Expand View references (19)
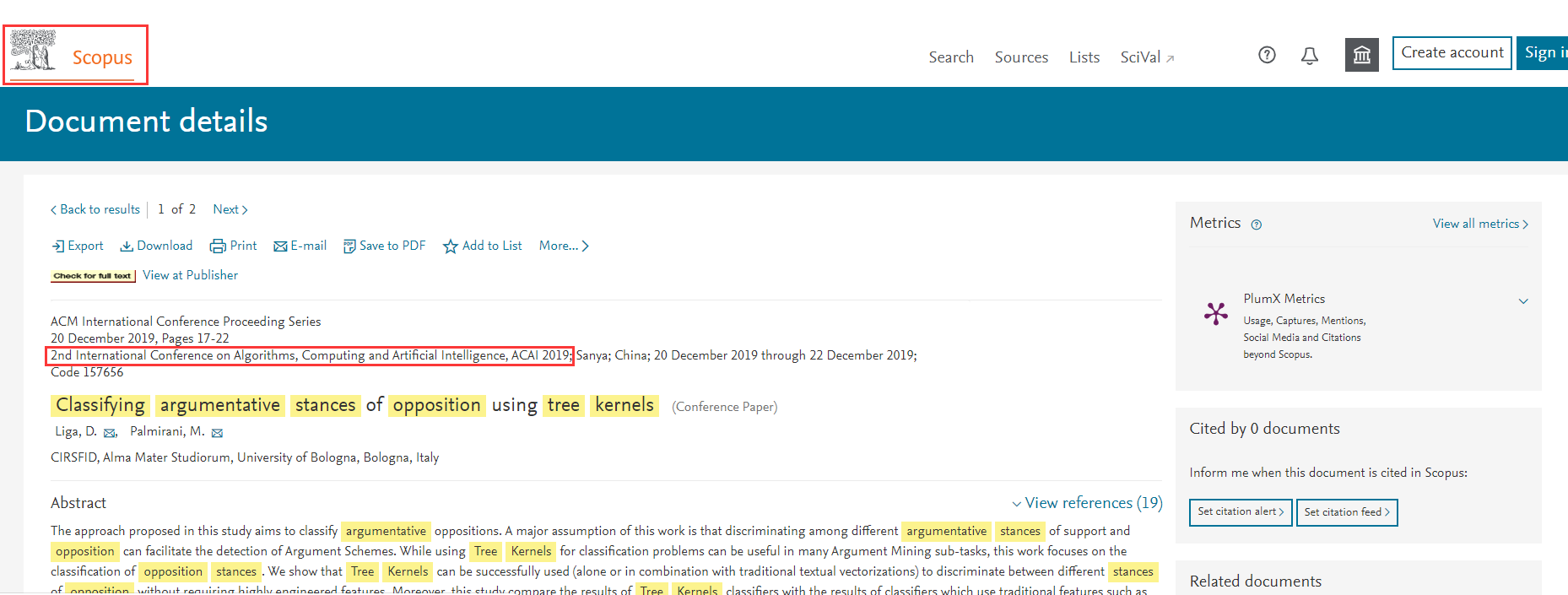This screenshot has height=595, width=1568. [1087, 503]
